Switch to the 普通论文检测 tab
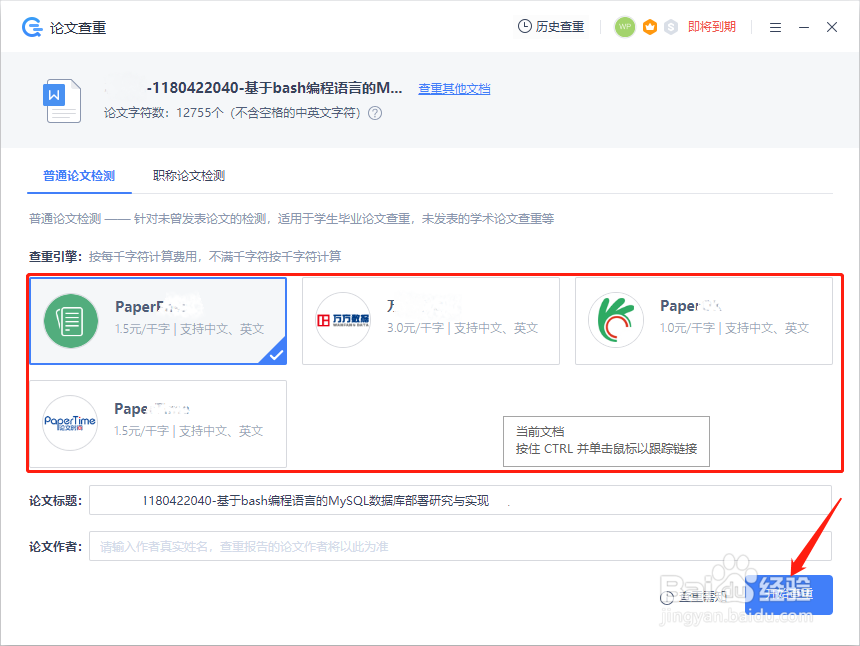 coord(79,175)
